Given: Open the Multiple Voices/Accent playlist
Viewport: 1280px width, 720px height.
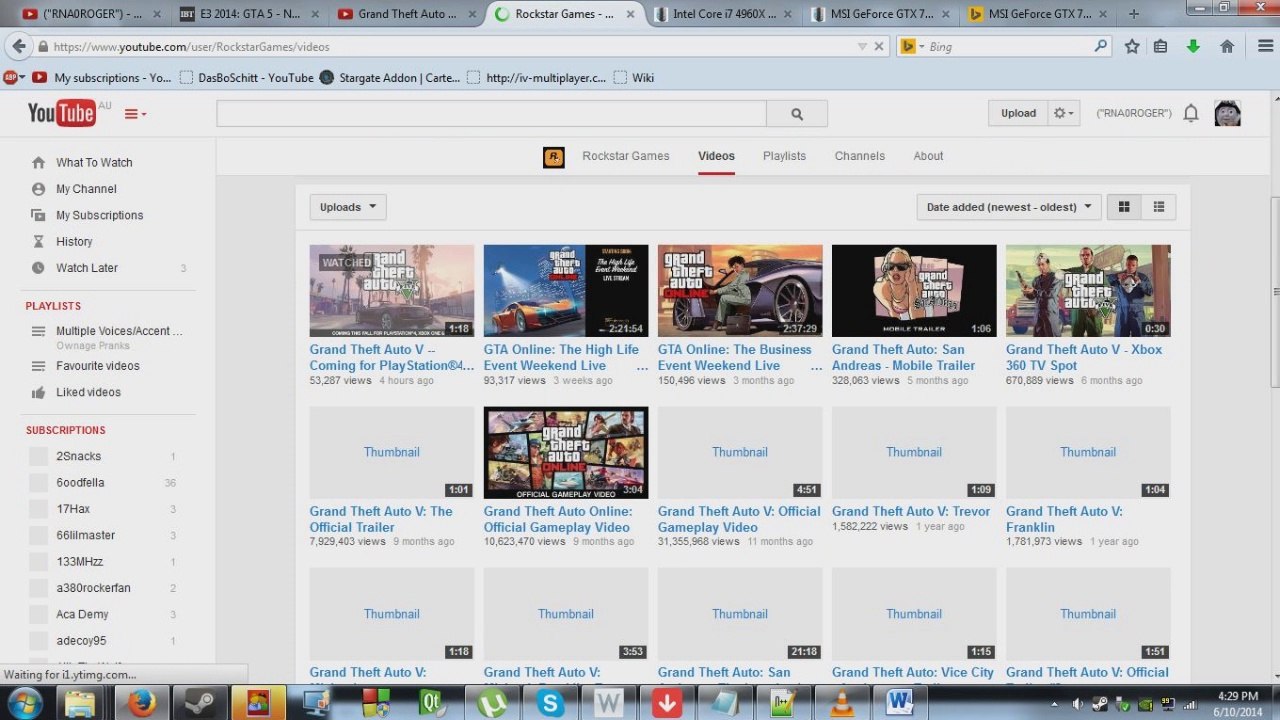Looking at the screenshot, I should pos(120,331).
